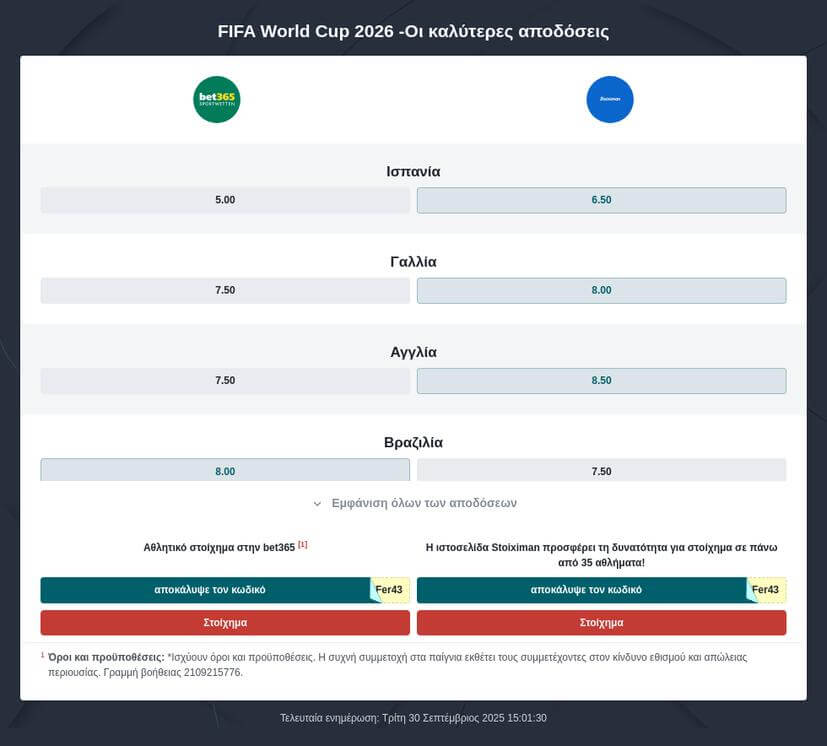The image size is (827, 746).
Task: Reveal the Stoiximan promo code
Action: [581, 590]
